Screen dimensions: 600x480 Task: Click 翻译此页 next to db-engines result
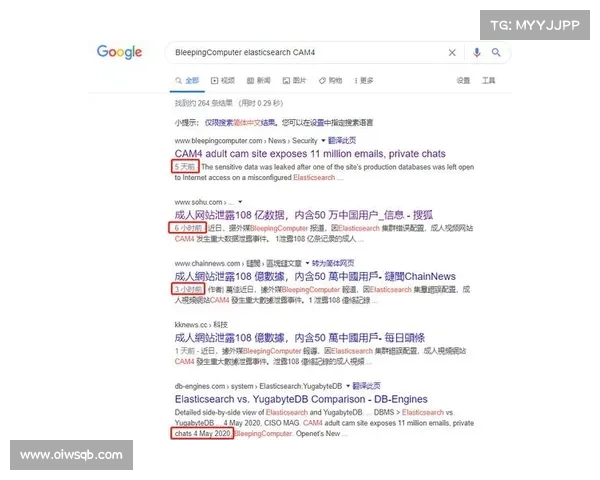pyautogui.click(x=366, y=386)
